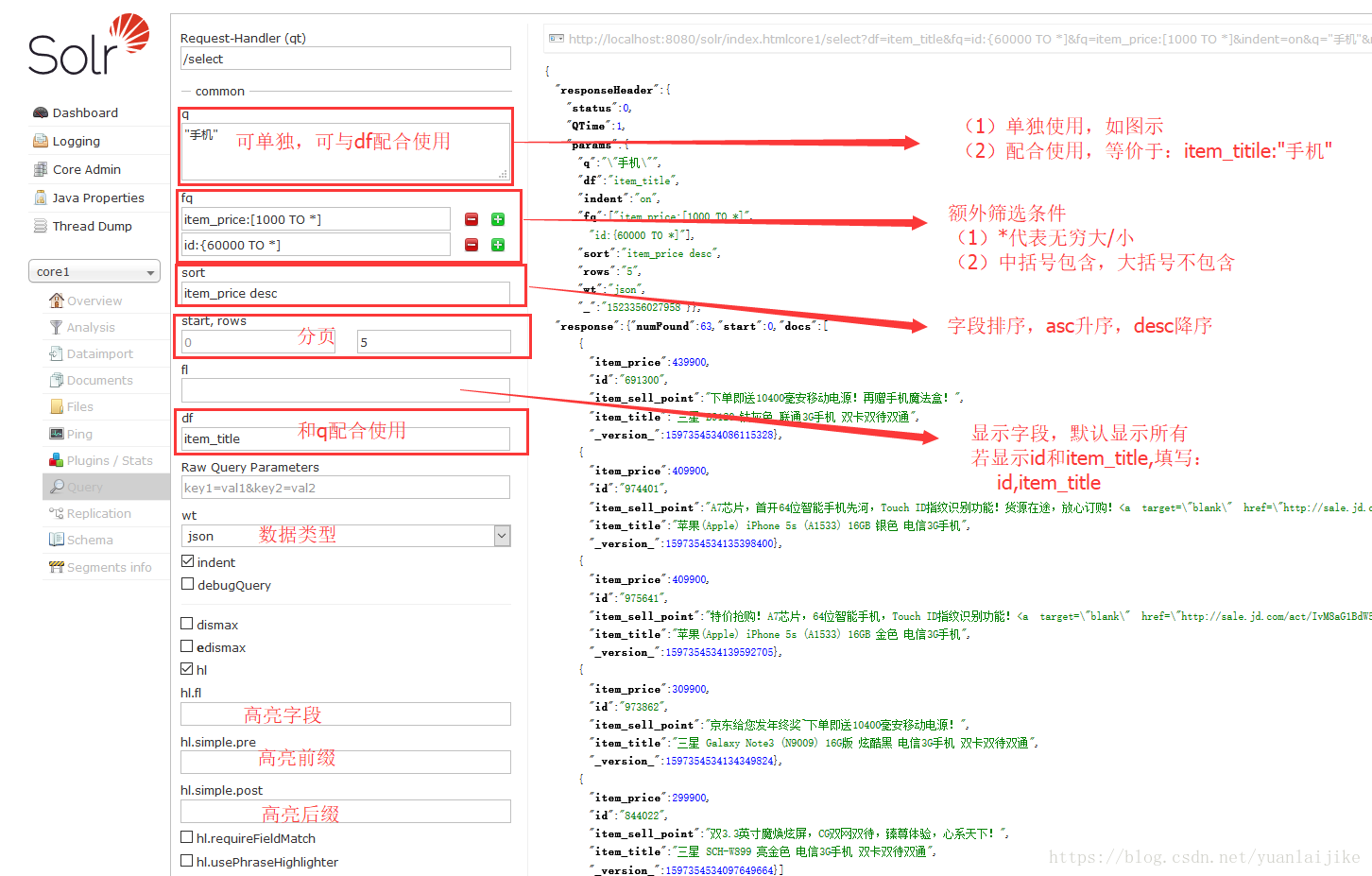
Task: Click the Dashboard icon in sidebar
Action: 40,112
